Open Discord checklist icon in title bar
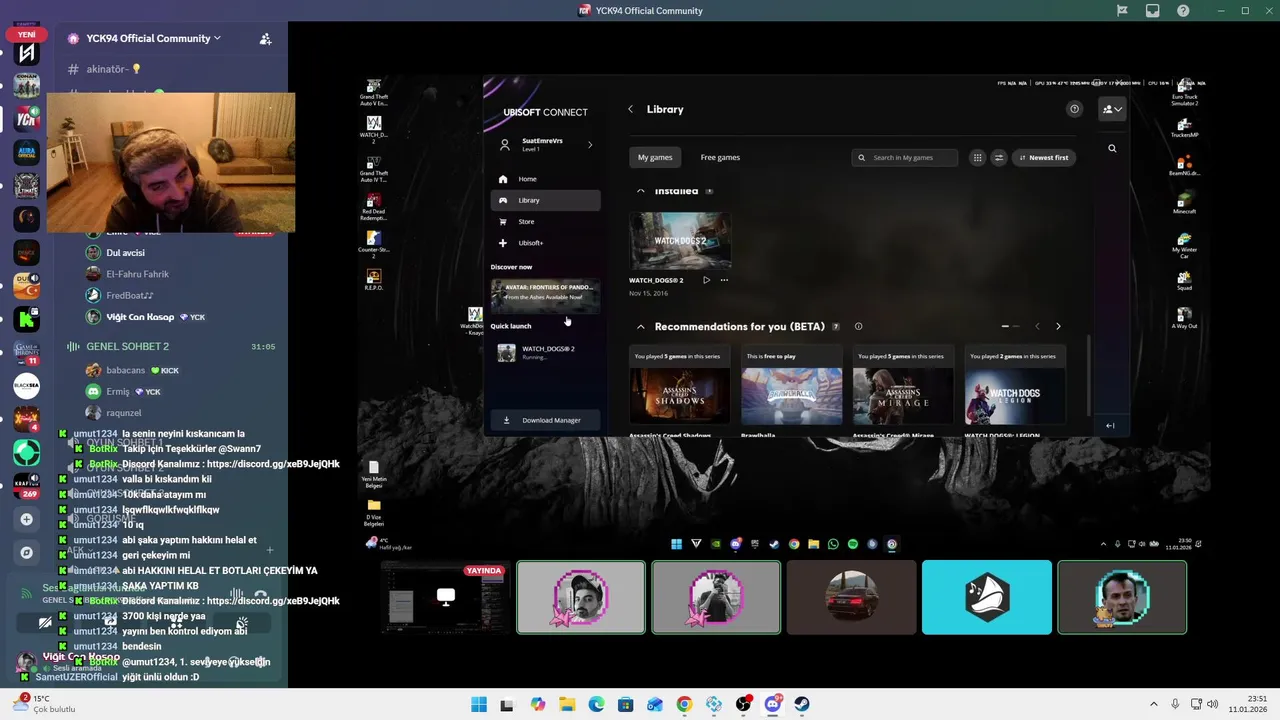This screenshot has height=720, width=1280. [x=1122, y=11]
